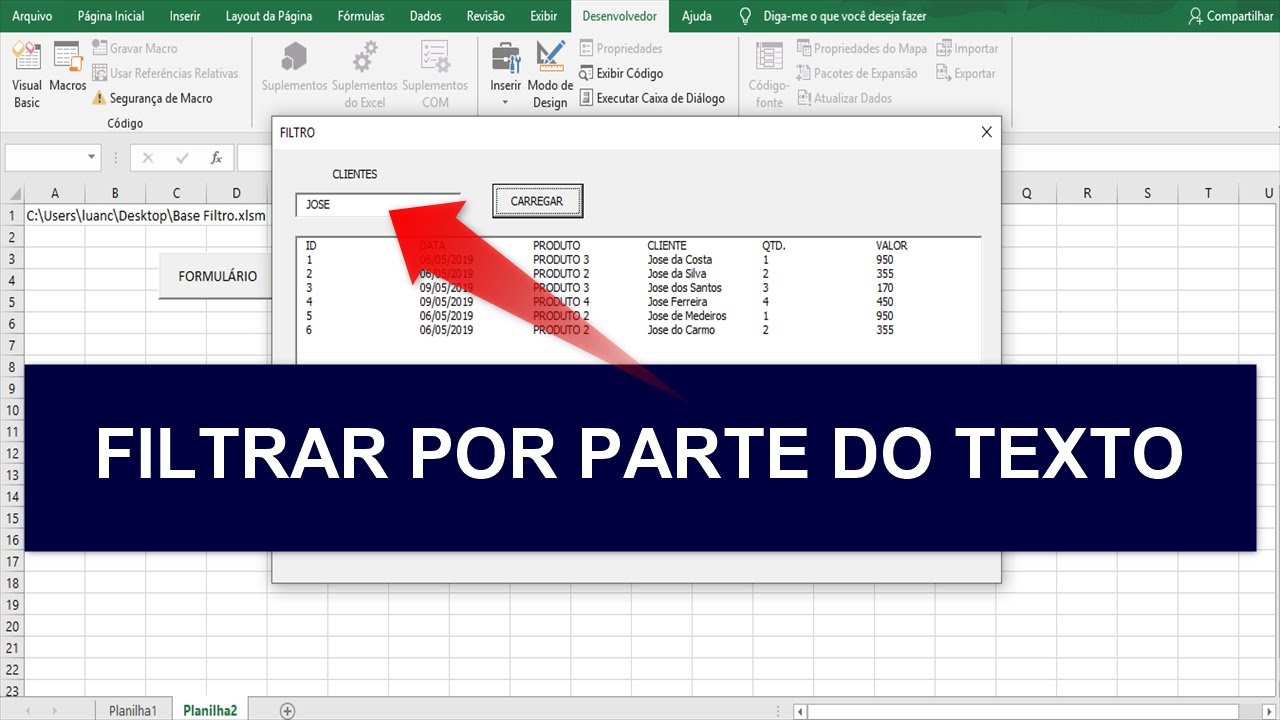1280x720 pixels.
Task: Click Exibir Código
Action: (x=620, y=73)
